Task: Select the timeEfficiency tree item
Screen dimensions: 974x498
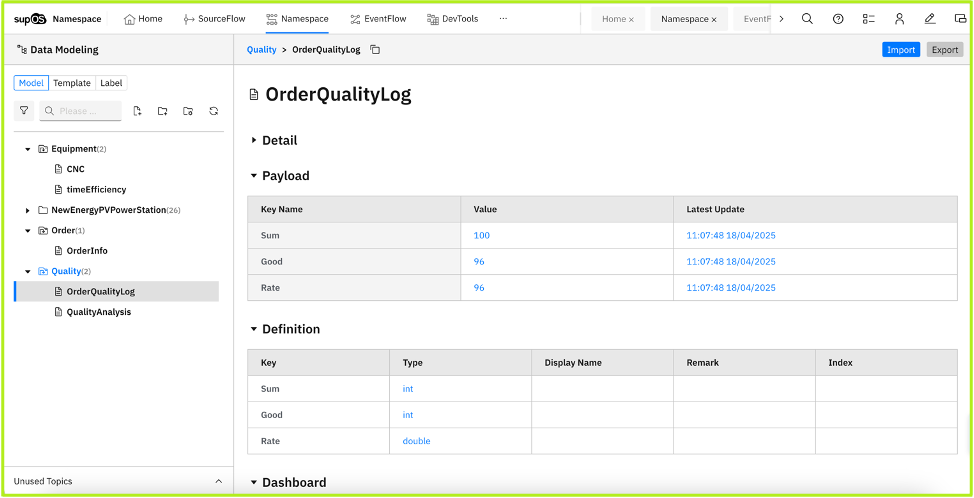Action: click(x=96, y=189)
